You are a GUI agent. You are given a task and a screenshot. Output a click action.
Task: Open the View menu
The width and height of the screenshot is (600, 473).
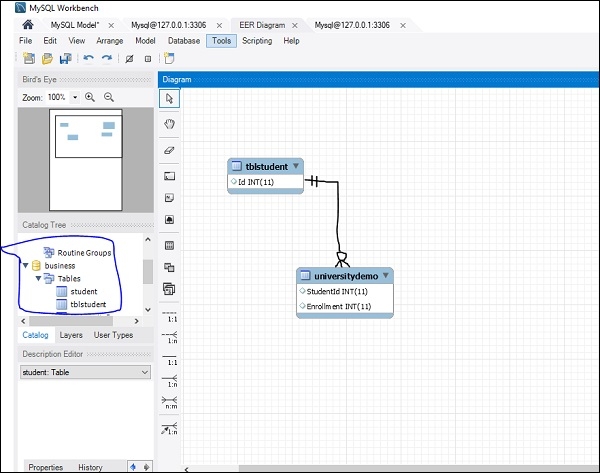point(77,41)
